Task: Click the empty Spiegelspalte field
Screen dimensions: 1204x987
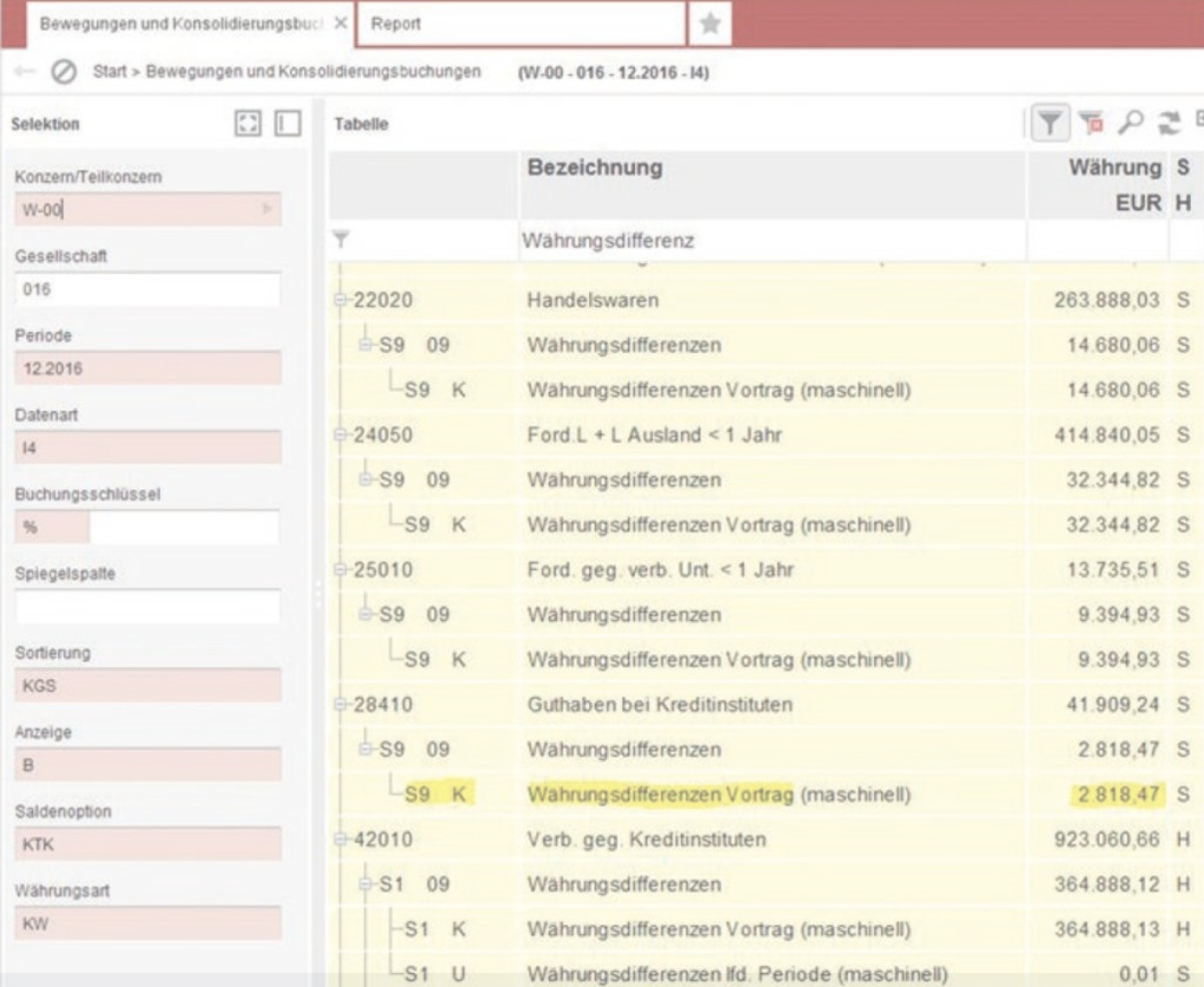Action: [x=148, y=606]
